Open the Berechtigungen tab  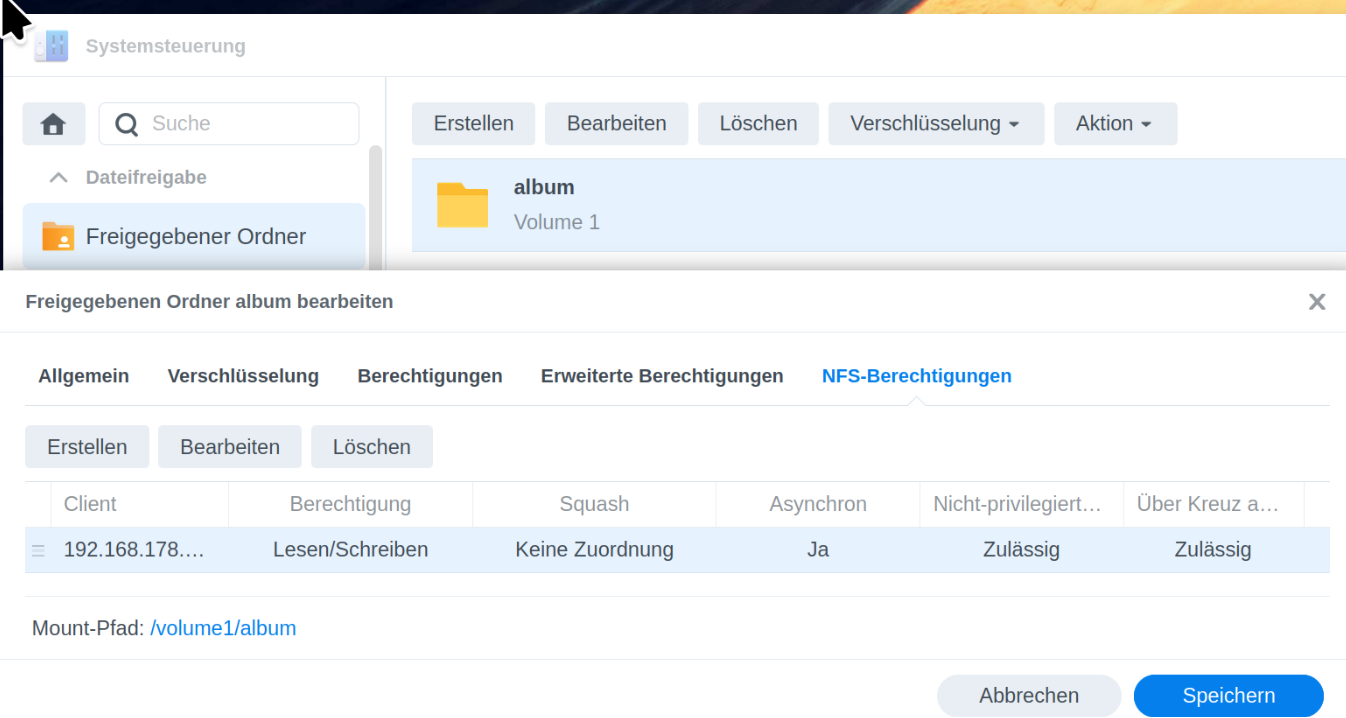click(430, 376)
